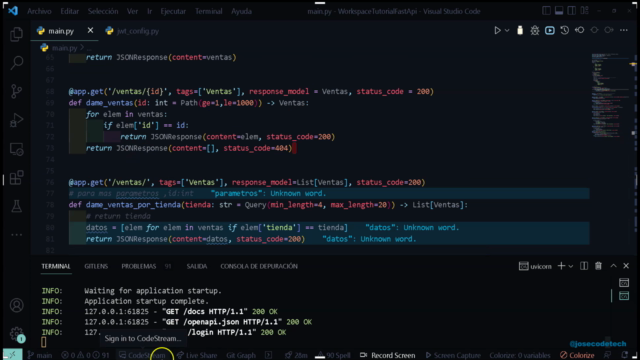Click Live Share in the status bar

coord(197,355)
